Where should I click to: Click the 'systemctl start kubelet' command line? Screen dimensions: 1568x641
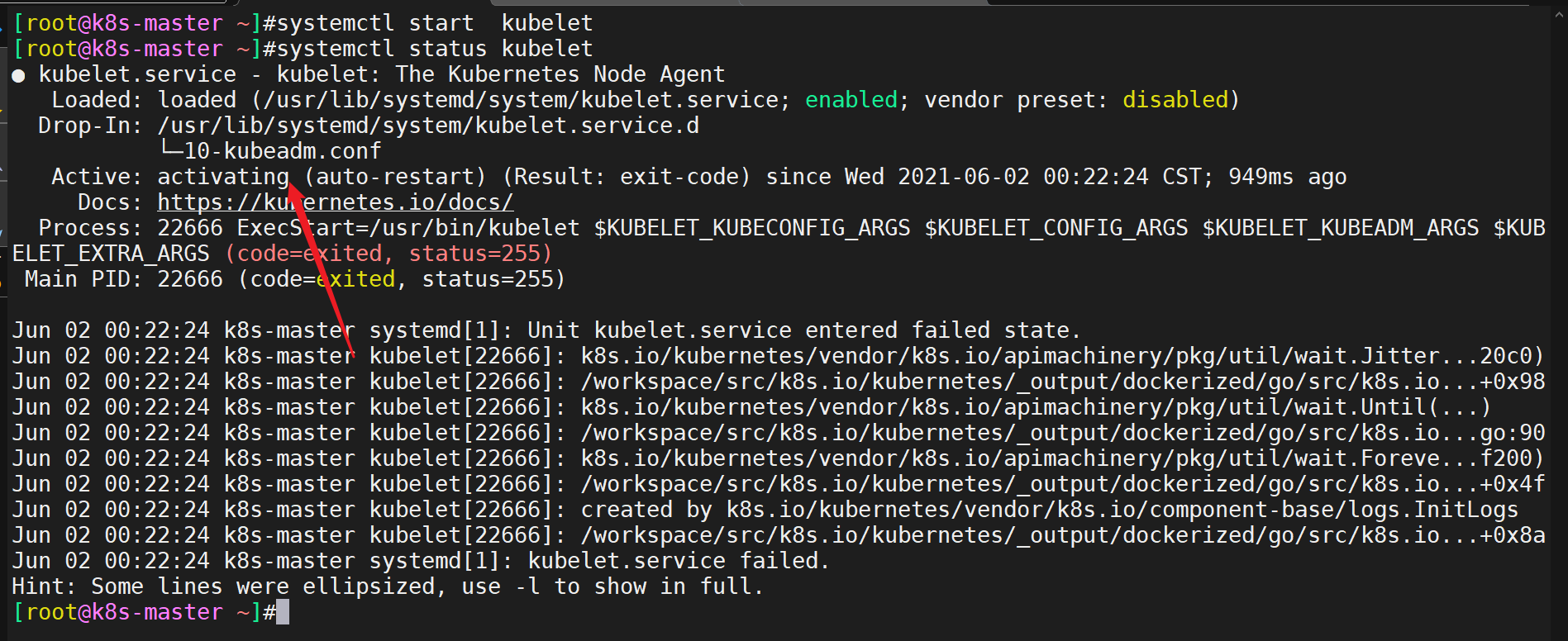coord(427,23)
